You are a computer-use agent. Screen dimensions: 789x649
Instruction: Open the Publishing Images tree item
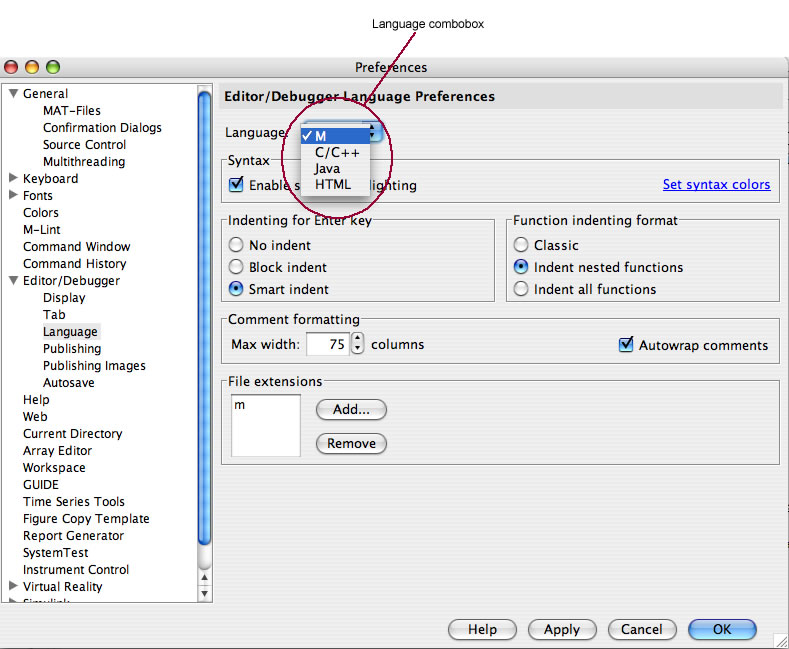tap(94, 366)
